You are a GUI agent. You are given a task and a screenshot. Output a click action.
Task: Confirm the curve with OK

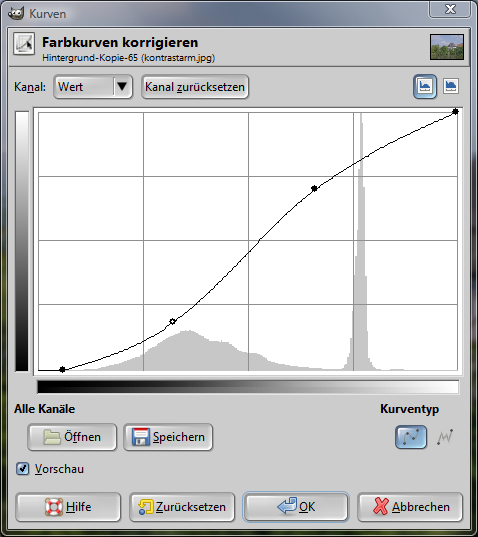coord(296,507)
